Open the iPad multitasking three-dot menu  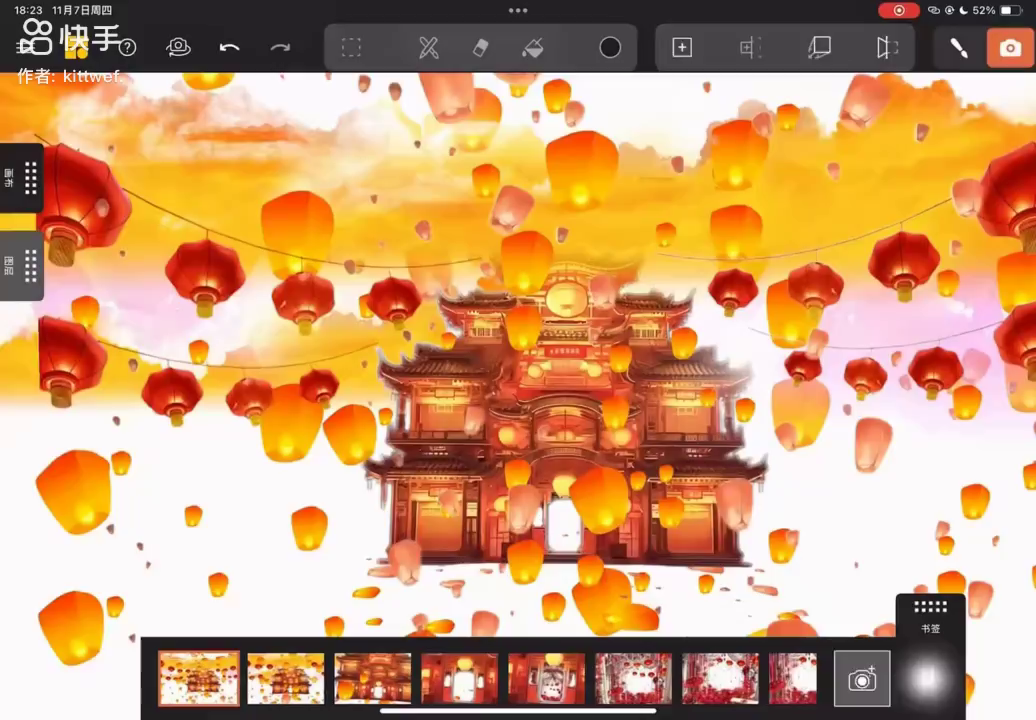coord(518,10)
